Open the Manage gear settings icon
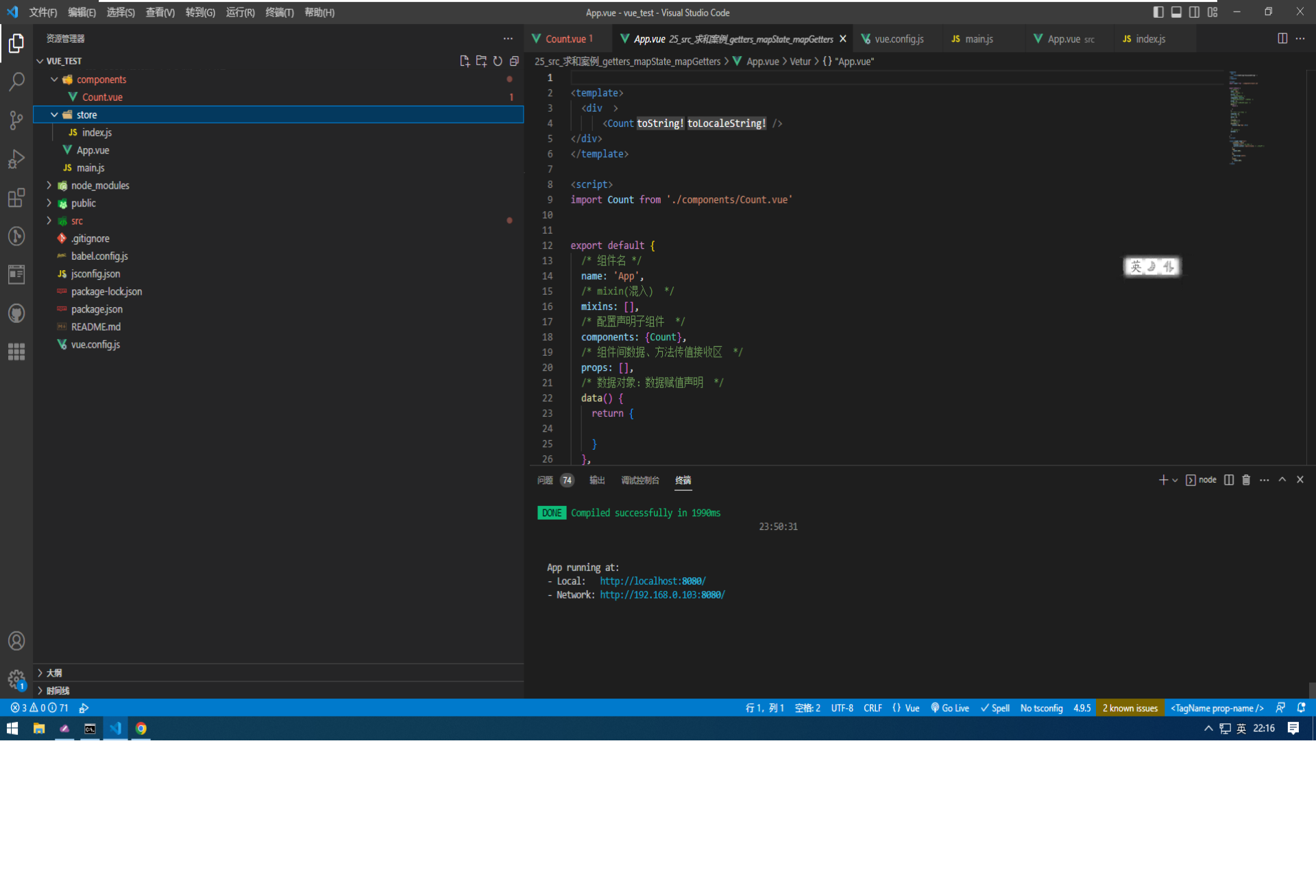This screenshot has height=896, width=1316. click(x=16, y=679)
